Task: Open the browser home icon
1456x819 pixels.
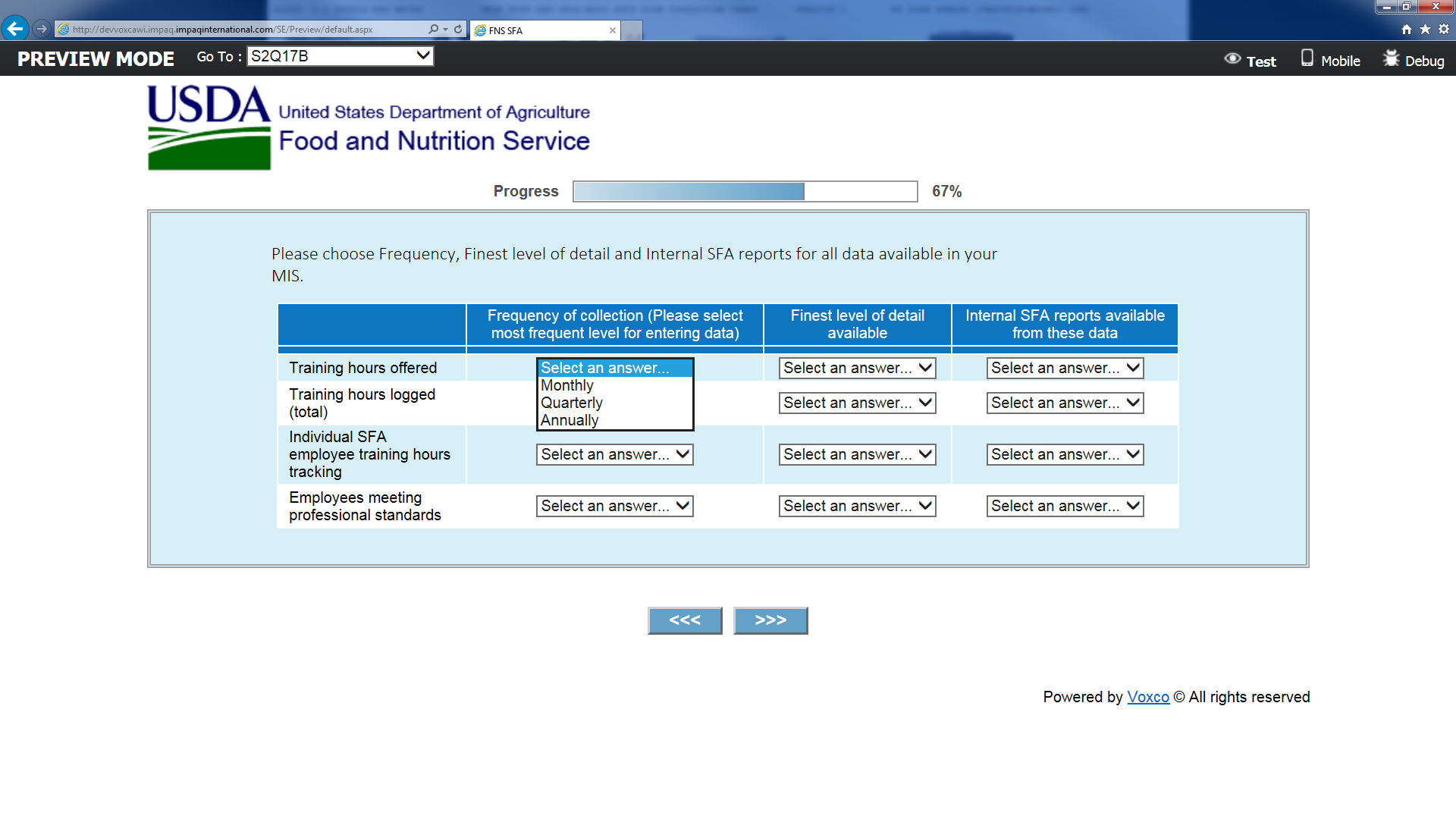Action: pyautogui.click(x=1407, y=29)
